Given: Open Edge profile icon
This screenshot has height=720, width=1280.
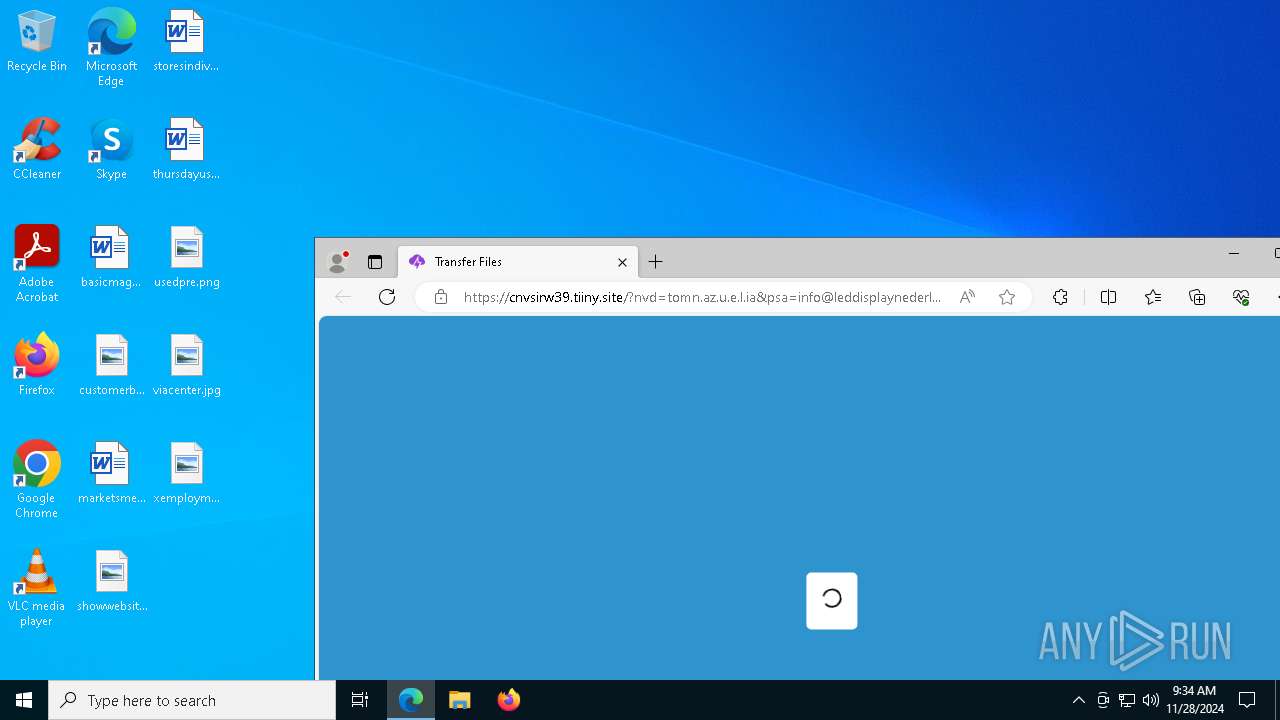Looking at the screenshot, I should click(x=338, y=262).
